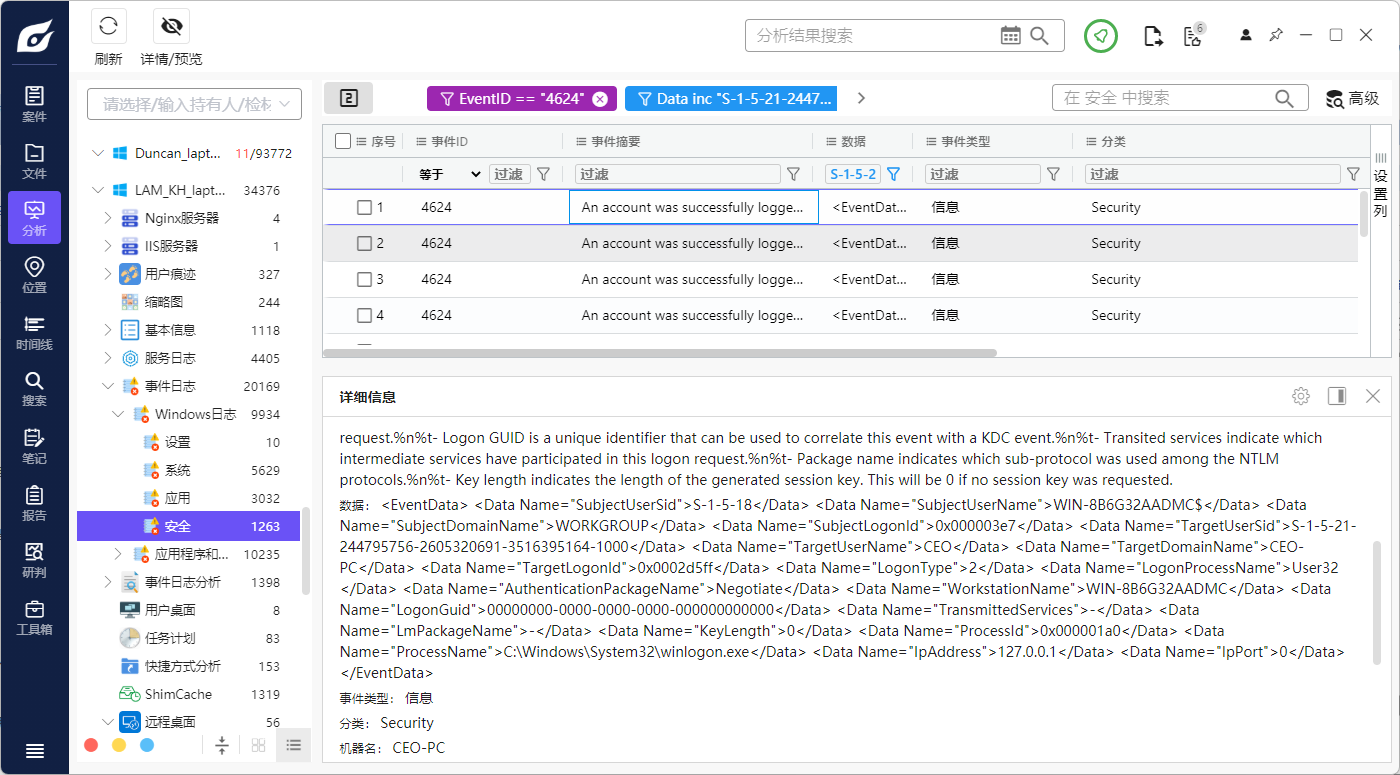This screenshot has width=1400, height=775.
Task: Open the task list icon with badge 6
Action: click(1193, 35)
